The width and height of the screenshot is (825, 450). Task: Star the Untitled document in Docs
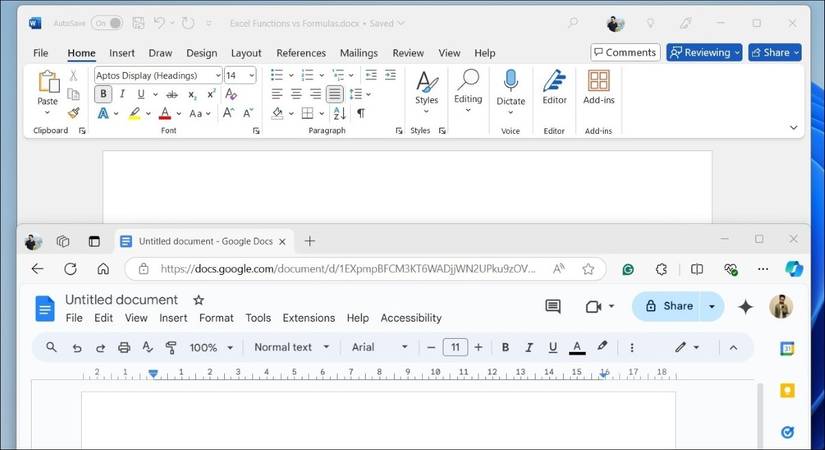198,300
